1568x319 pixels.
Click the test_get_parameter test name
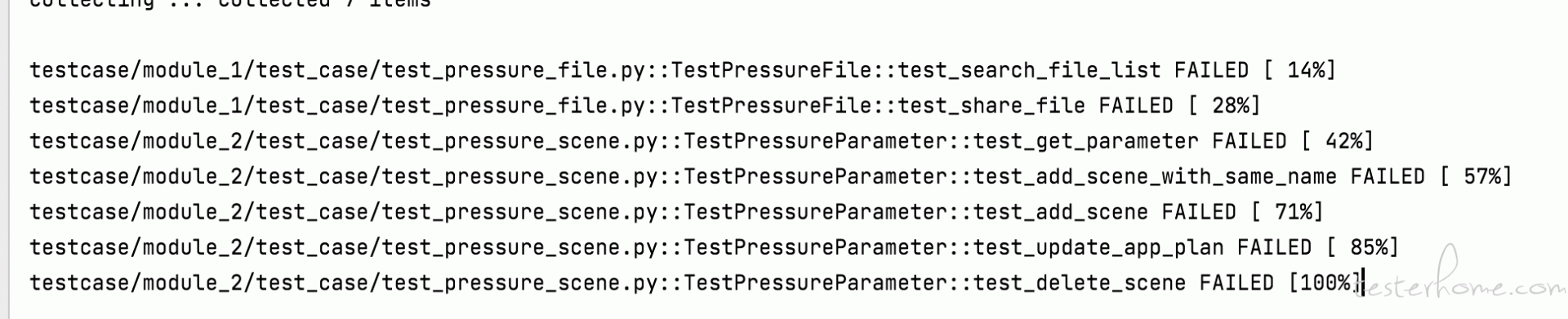click(1086, 142)
